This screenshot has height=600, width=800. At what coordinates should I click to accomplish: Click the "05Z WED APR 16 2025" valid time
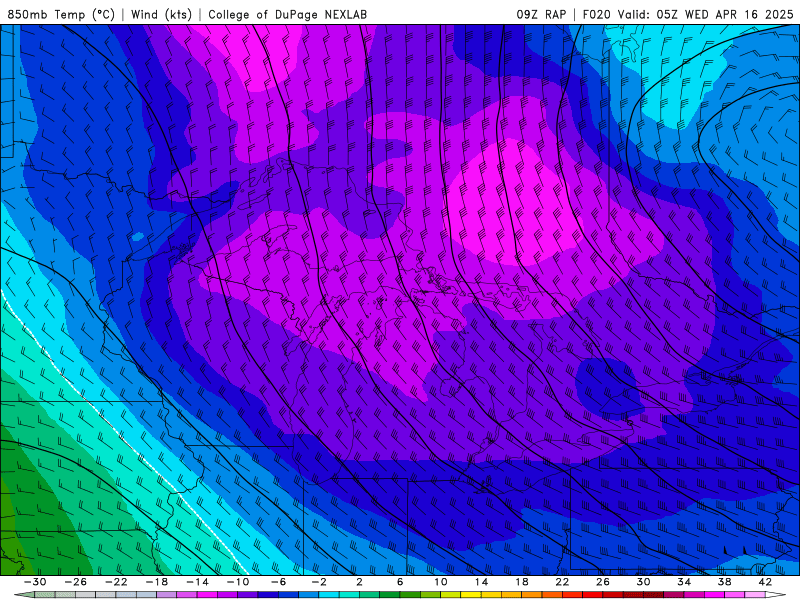click(725, 15)
